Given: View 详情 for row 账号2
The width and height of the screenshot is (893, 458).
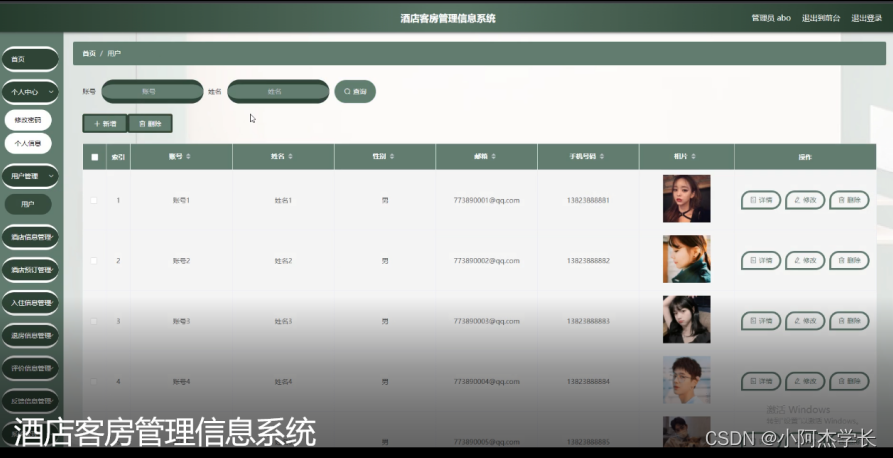Looking at the screenshot, I should pyautogui.click(x=761, y=261).
